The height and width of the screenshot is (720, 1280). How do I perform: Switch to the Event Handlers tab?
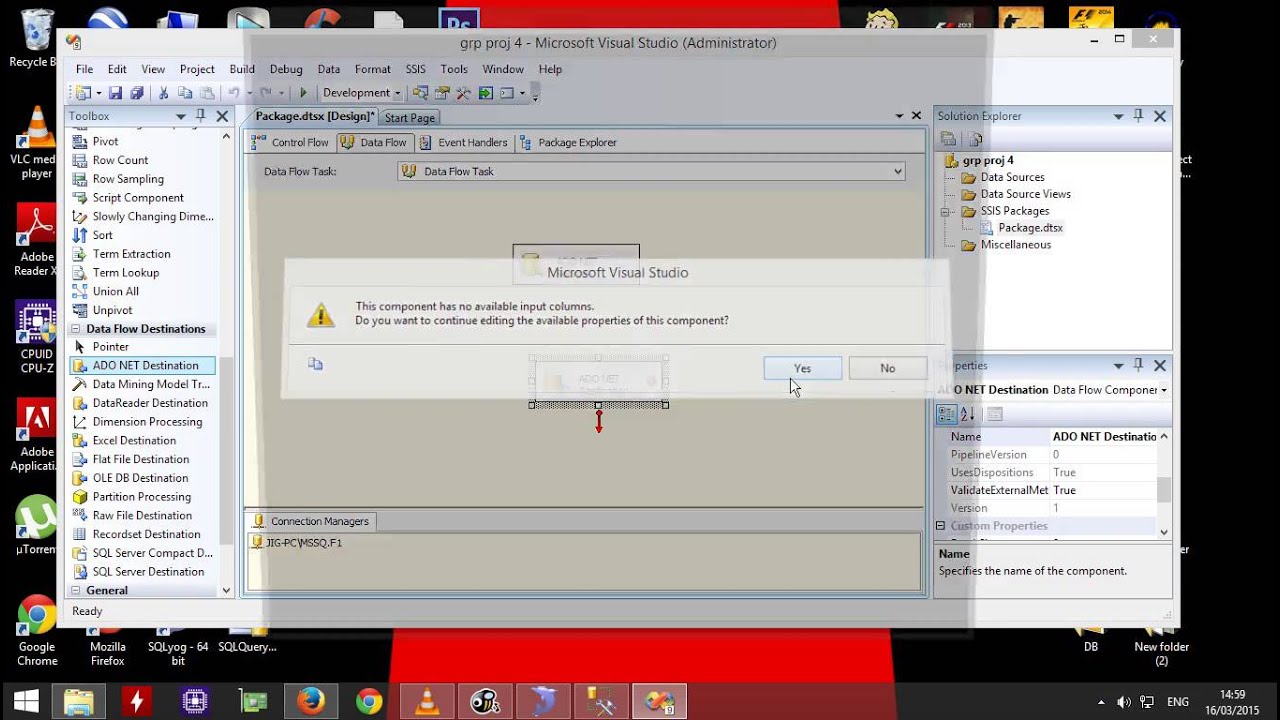[x=463, y=142]
